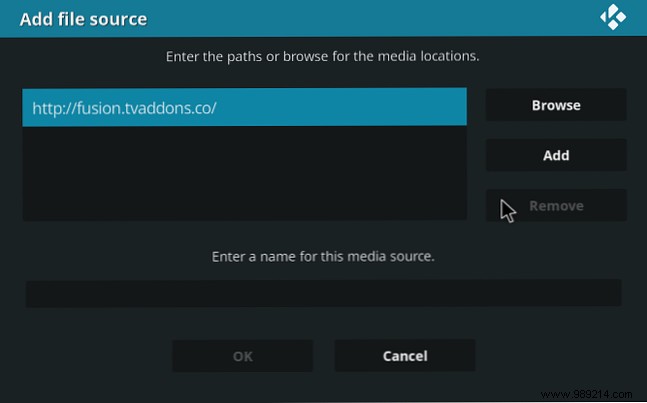
Task: Click the Kodi logo icon in the title bar
Action: tap(613, 17)
